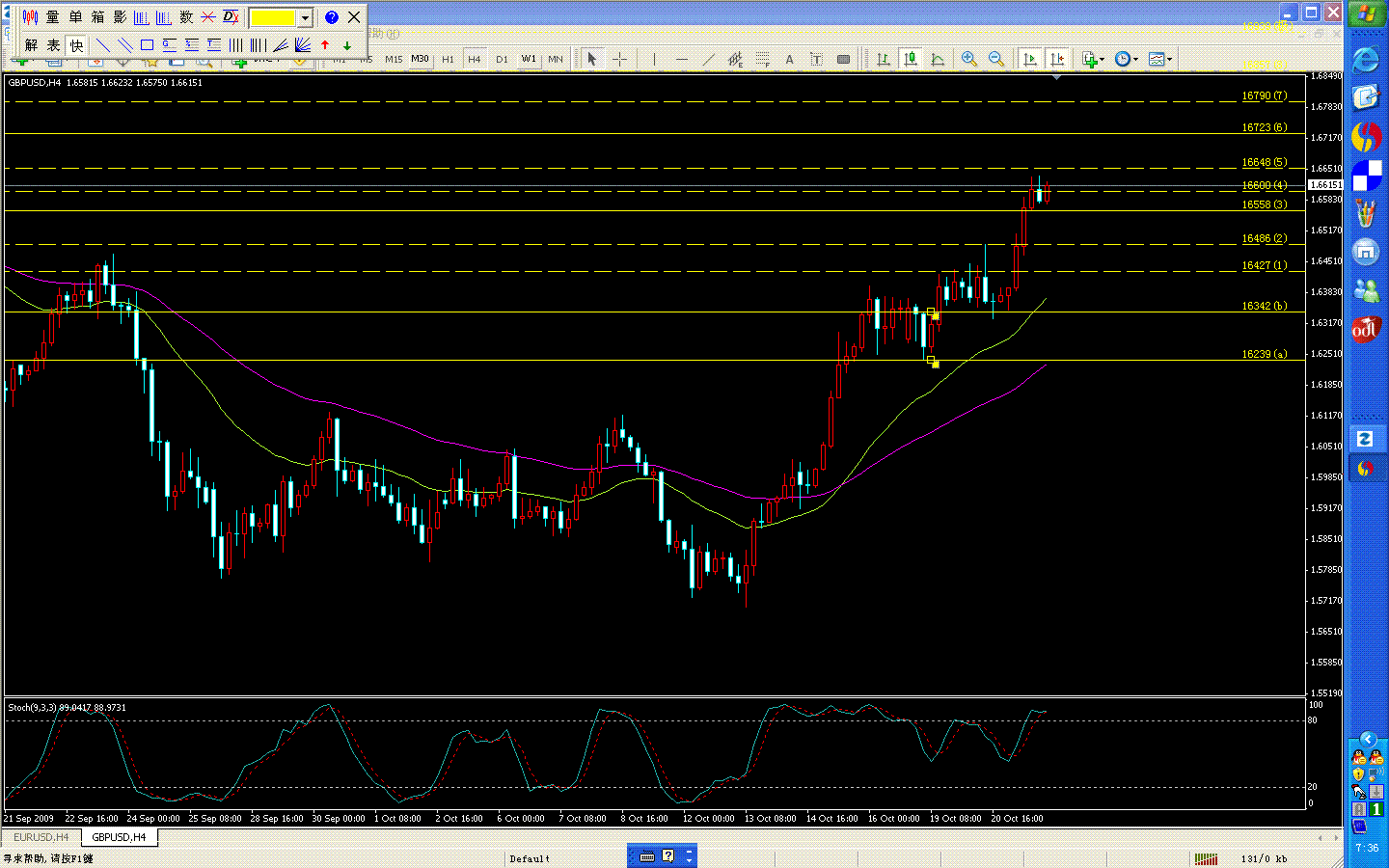Select the Fibonacci retracement tool
Image resolution: width=1389 pixels, height=868 pixels.
click(763, 59)
